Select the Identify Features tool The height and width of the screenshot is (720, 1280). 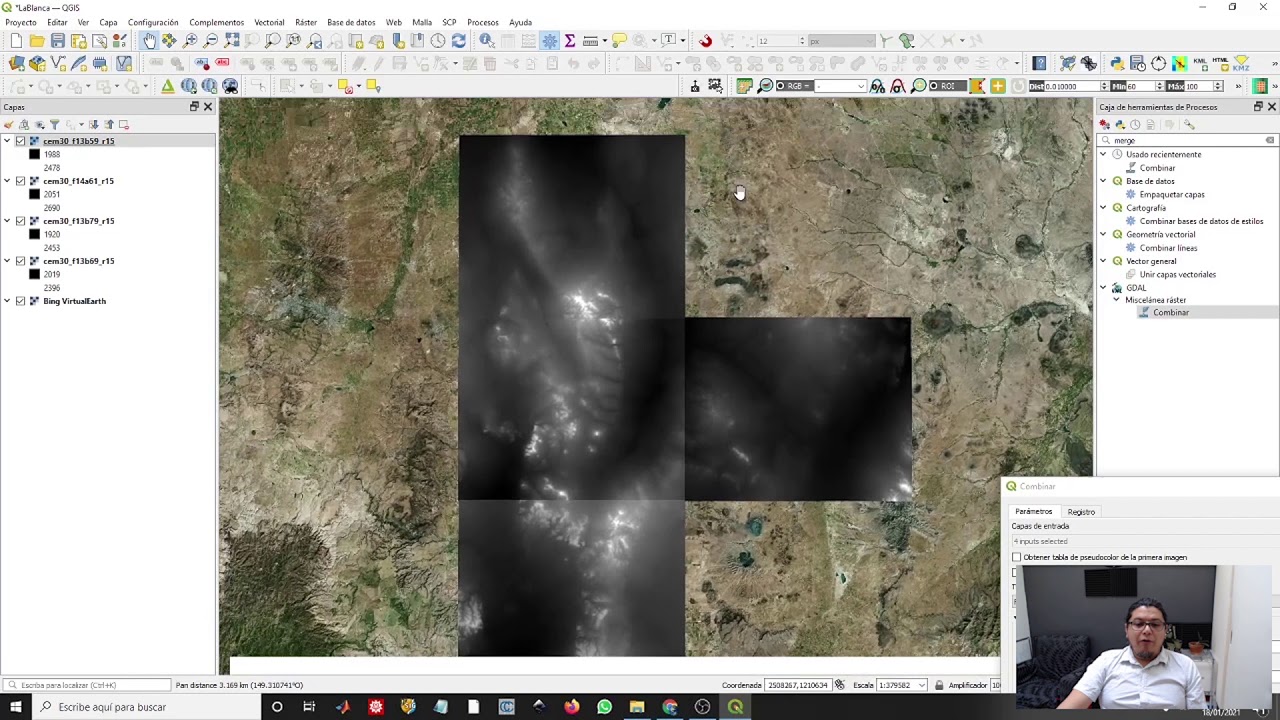click(486, 41)
